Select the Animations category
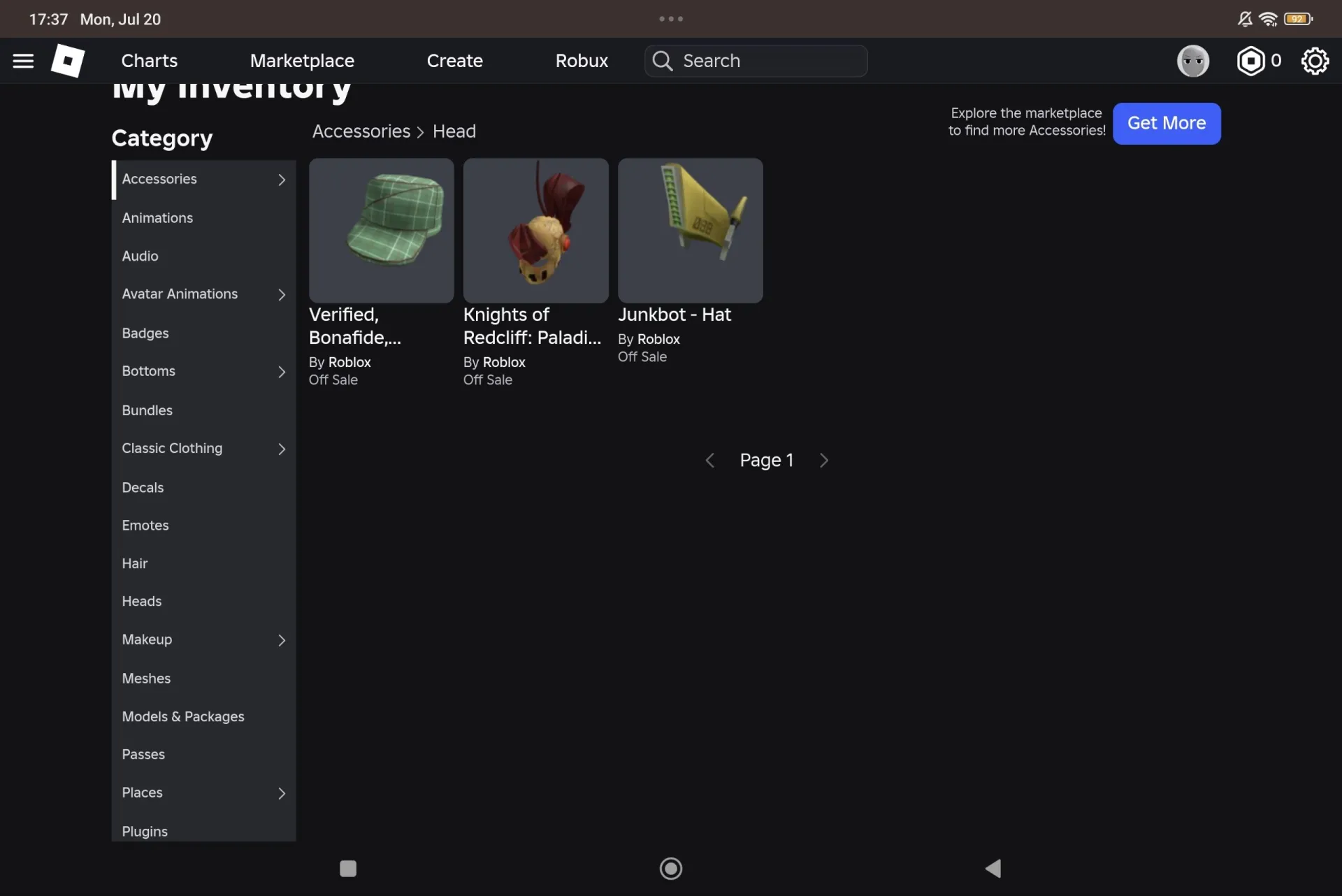 tap(203, 218)
